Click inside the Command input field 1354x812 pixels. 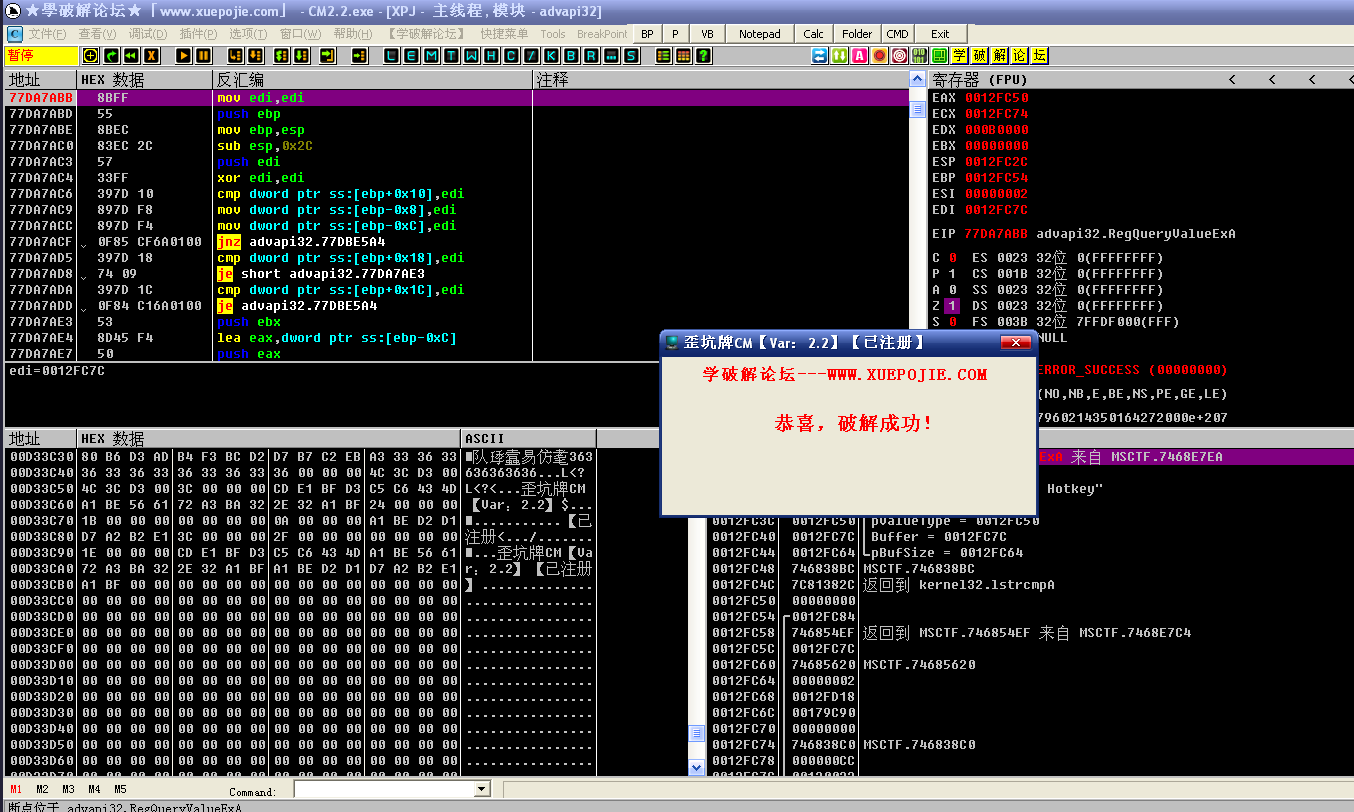[383, 790]
